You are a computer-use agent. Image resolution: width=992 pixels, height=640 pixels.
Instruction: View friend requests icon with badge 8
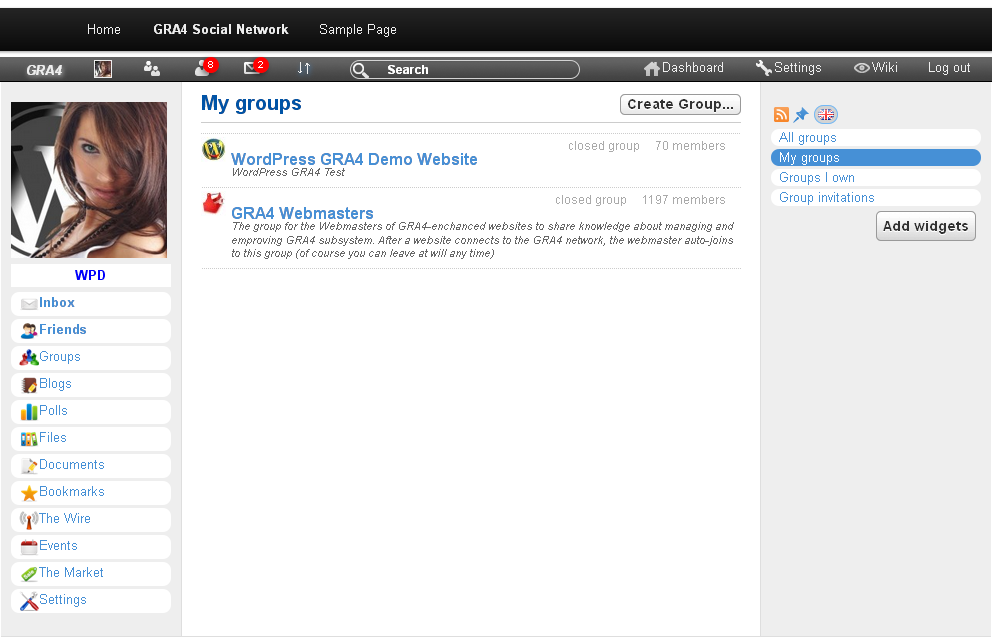tap(205, 67)
